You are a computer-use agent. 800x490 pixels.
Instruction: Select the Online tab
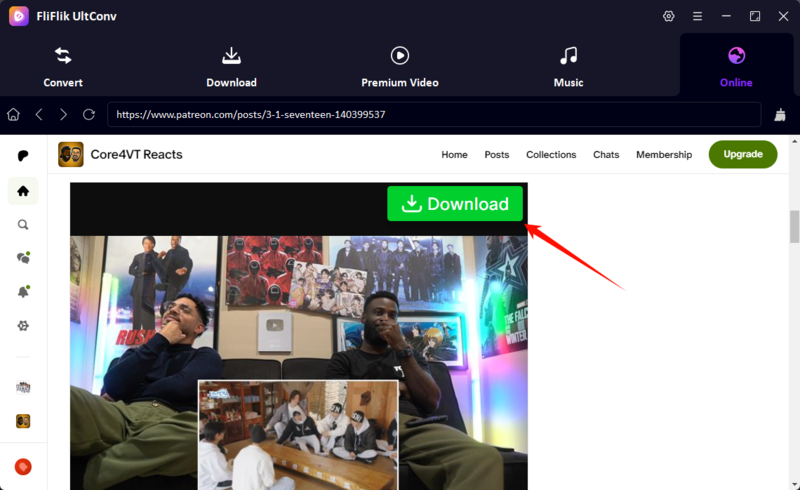click(x=736, y=67)
